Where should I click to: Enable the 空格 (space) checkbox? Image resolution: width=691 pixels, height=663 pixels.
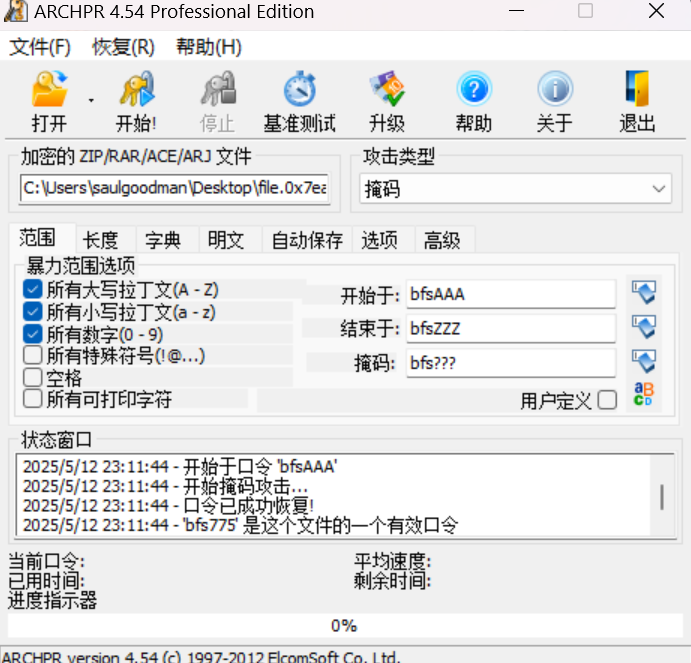tap(33, 377)
